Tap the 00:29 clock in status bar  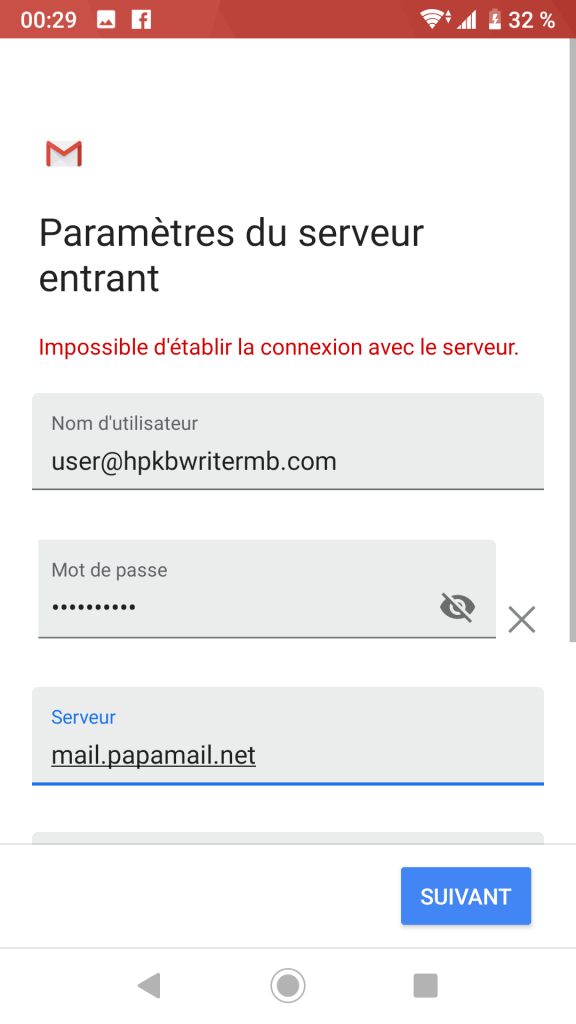tap(48, 20)
